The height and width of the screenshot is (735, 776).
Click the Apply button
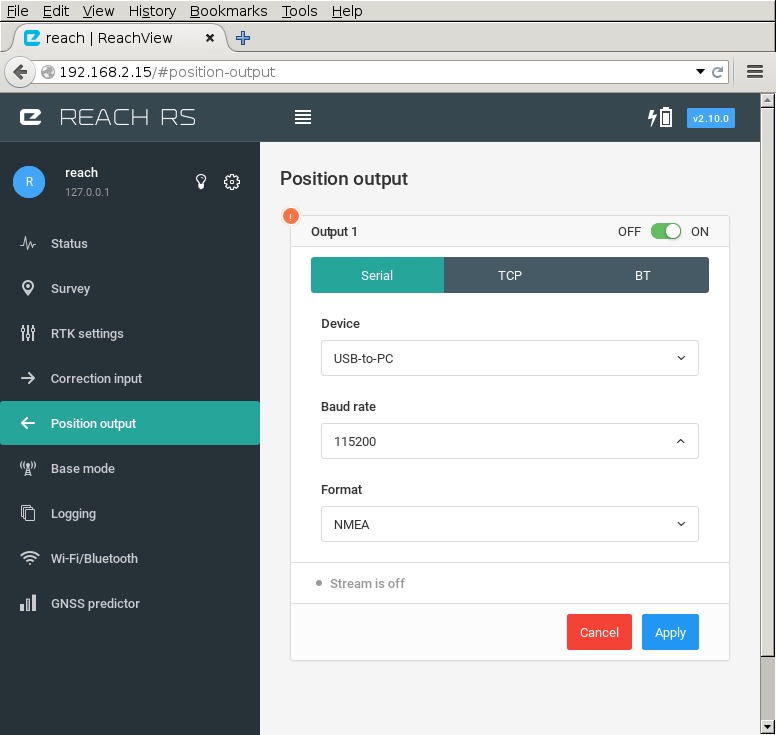point(670,632)
